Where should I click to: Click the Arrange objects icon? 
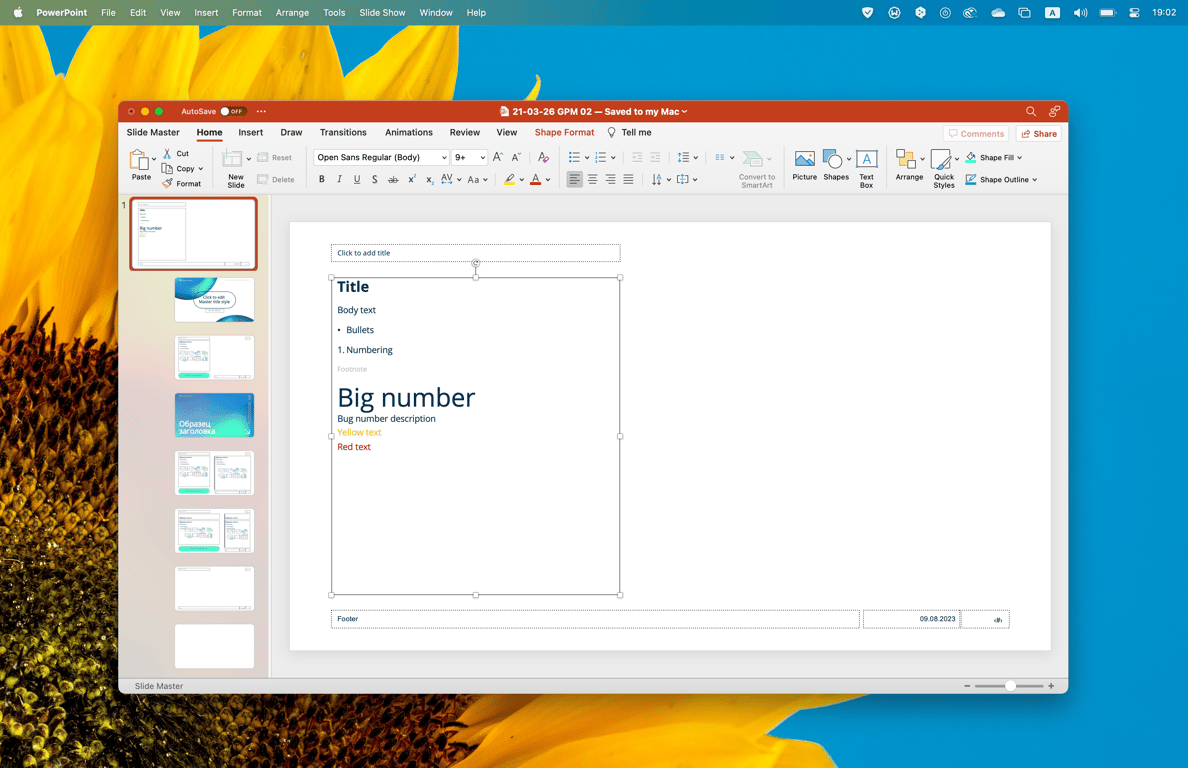[x=905, y=159]
